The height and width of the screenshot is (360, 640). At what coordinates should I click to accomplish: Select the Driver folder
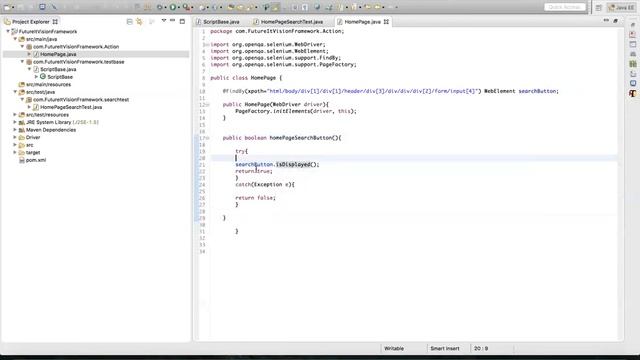pyautogui.click(x=33, y=137)
